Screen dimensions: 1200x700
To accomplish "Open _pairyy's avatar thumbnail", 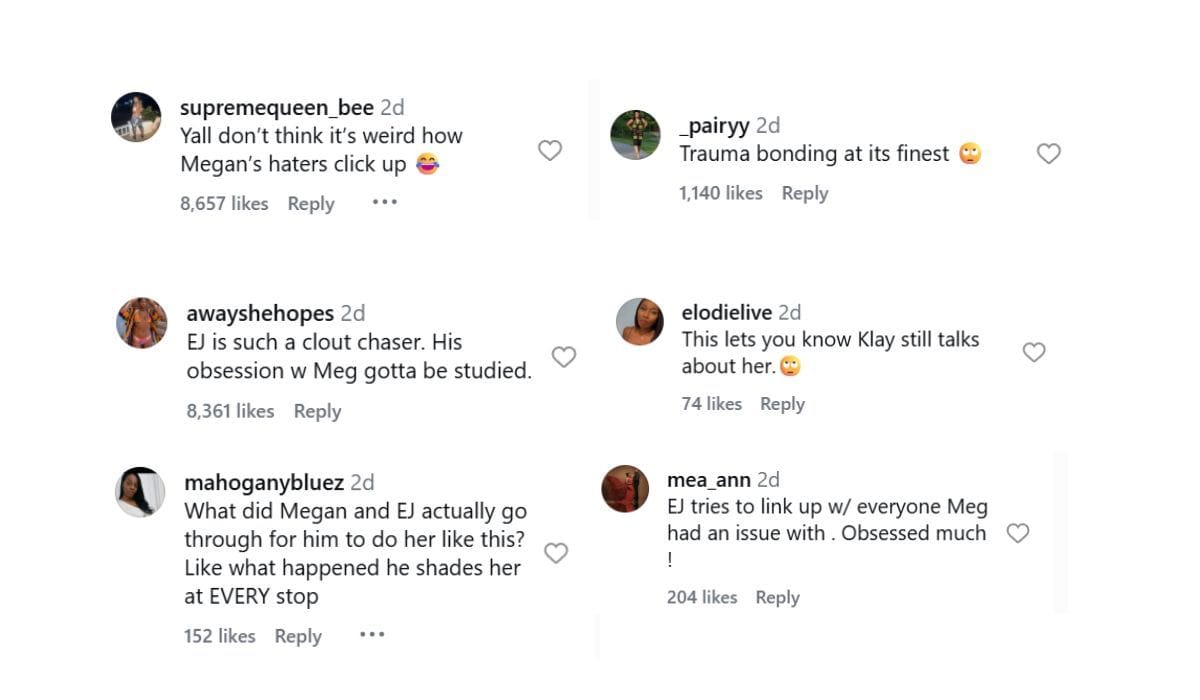I will pyautogui.click(x=636, y=135).
